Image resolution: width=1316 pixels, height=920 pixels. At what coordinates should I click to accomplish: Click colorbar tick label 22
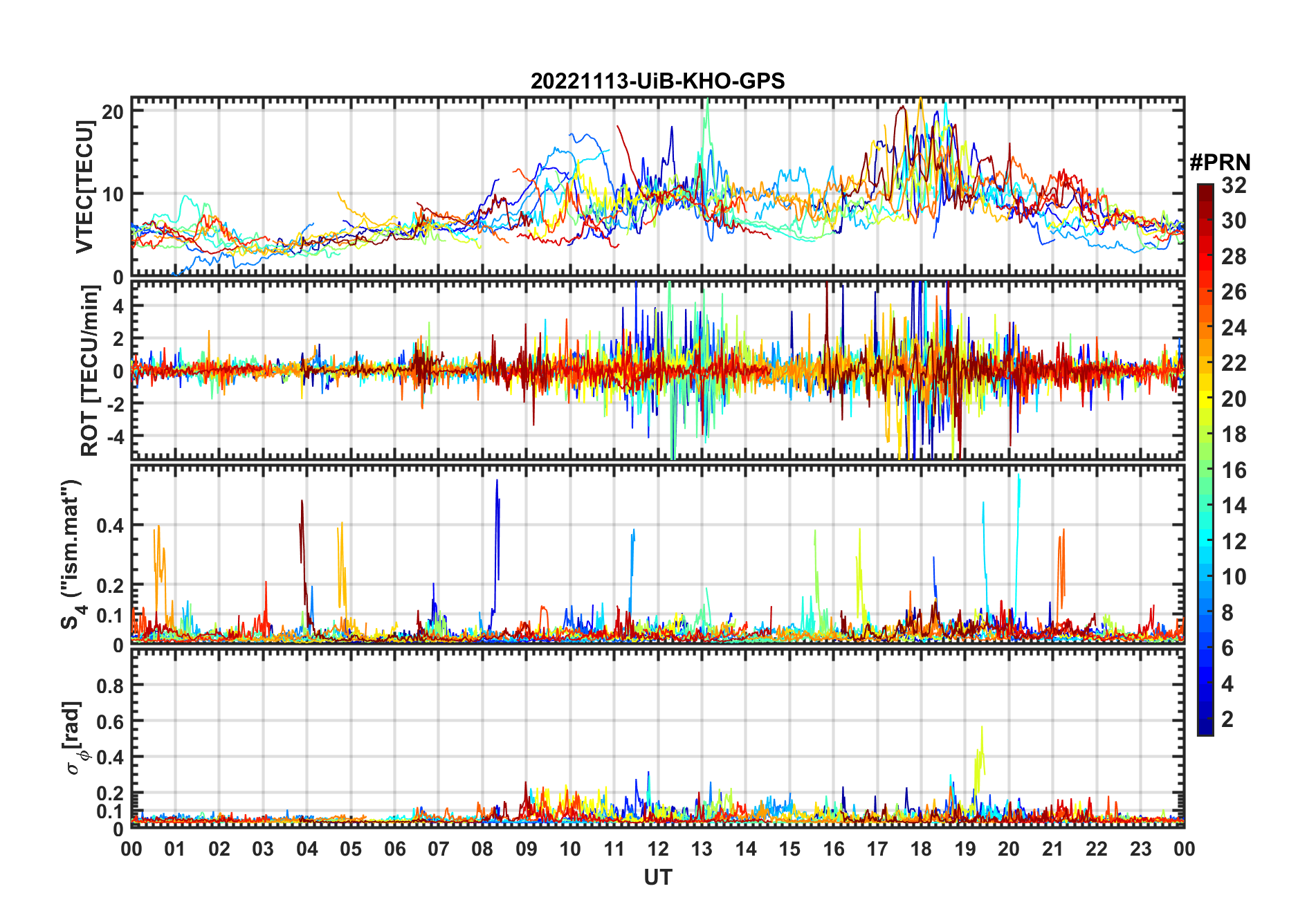click(1234, 363)
